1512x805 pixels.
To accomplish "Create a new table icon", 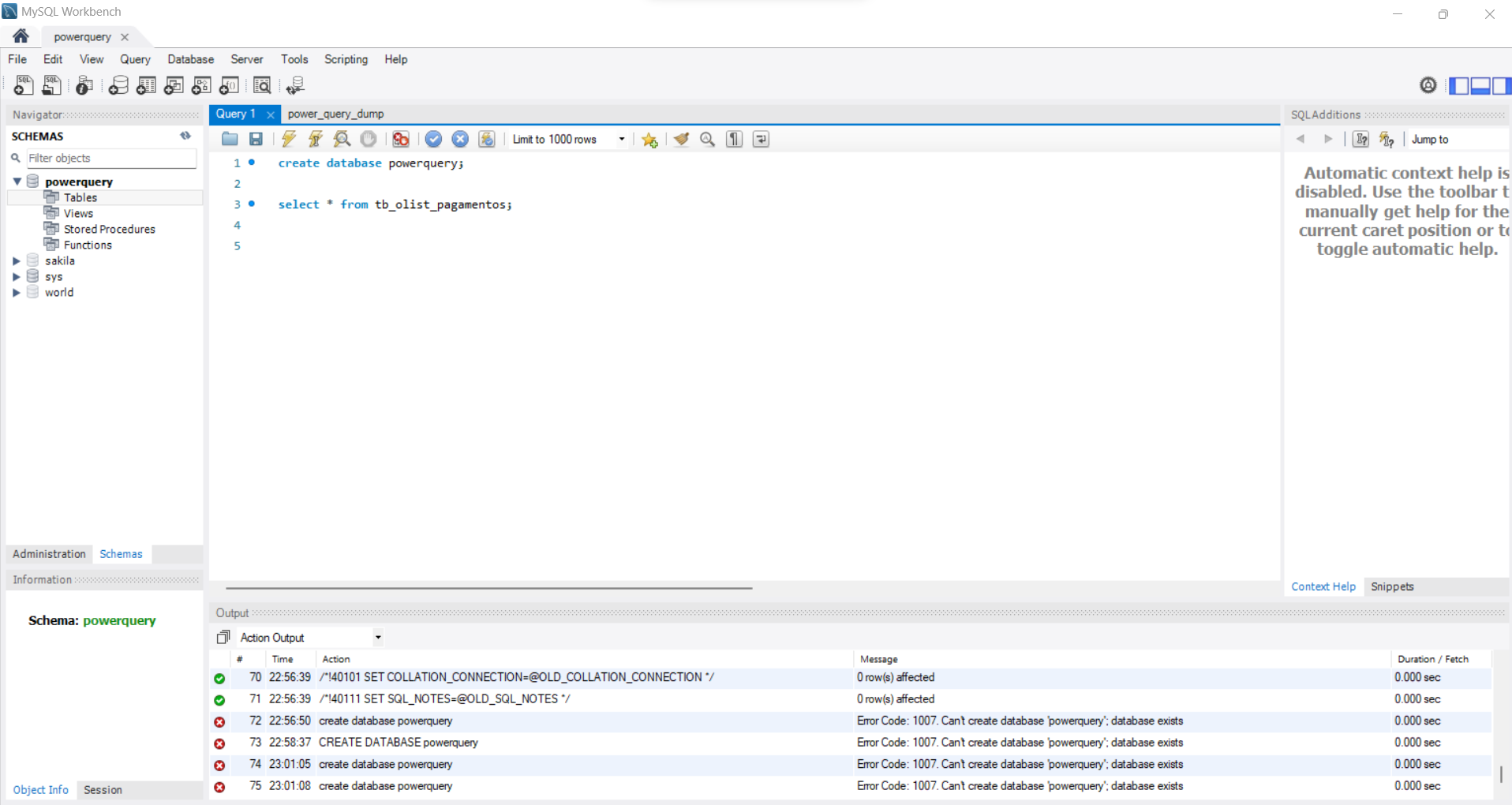I will click(146, 85).
